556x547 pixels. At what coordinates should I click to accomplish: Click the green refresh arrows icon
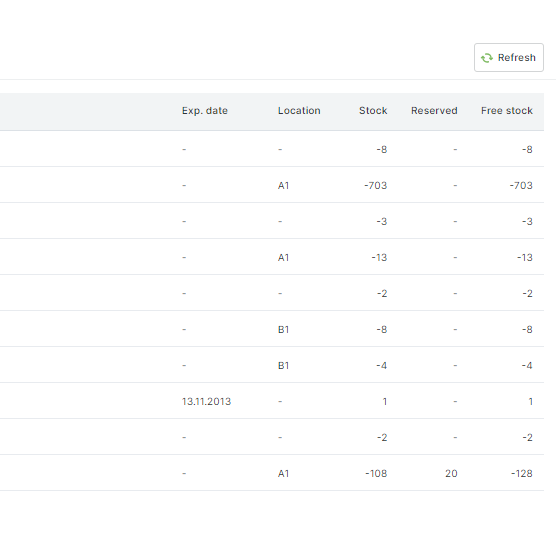(x=487, y=58)
